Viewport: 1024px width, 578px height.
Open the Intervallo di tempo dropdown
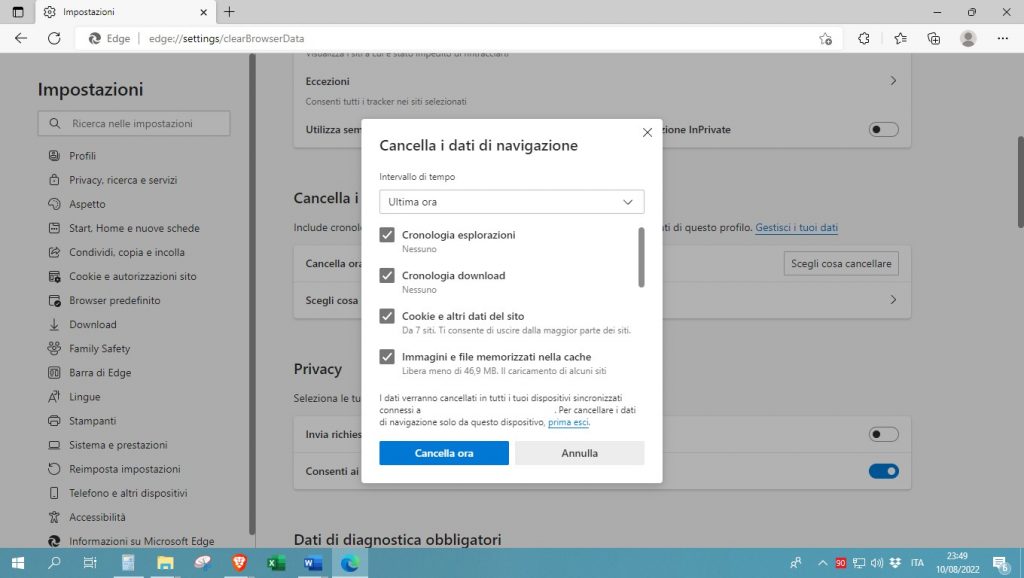[511, 202]
